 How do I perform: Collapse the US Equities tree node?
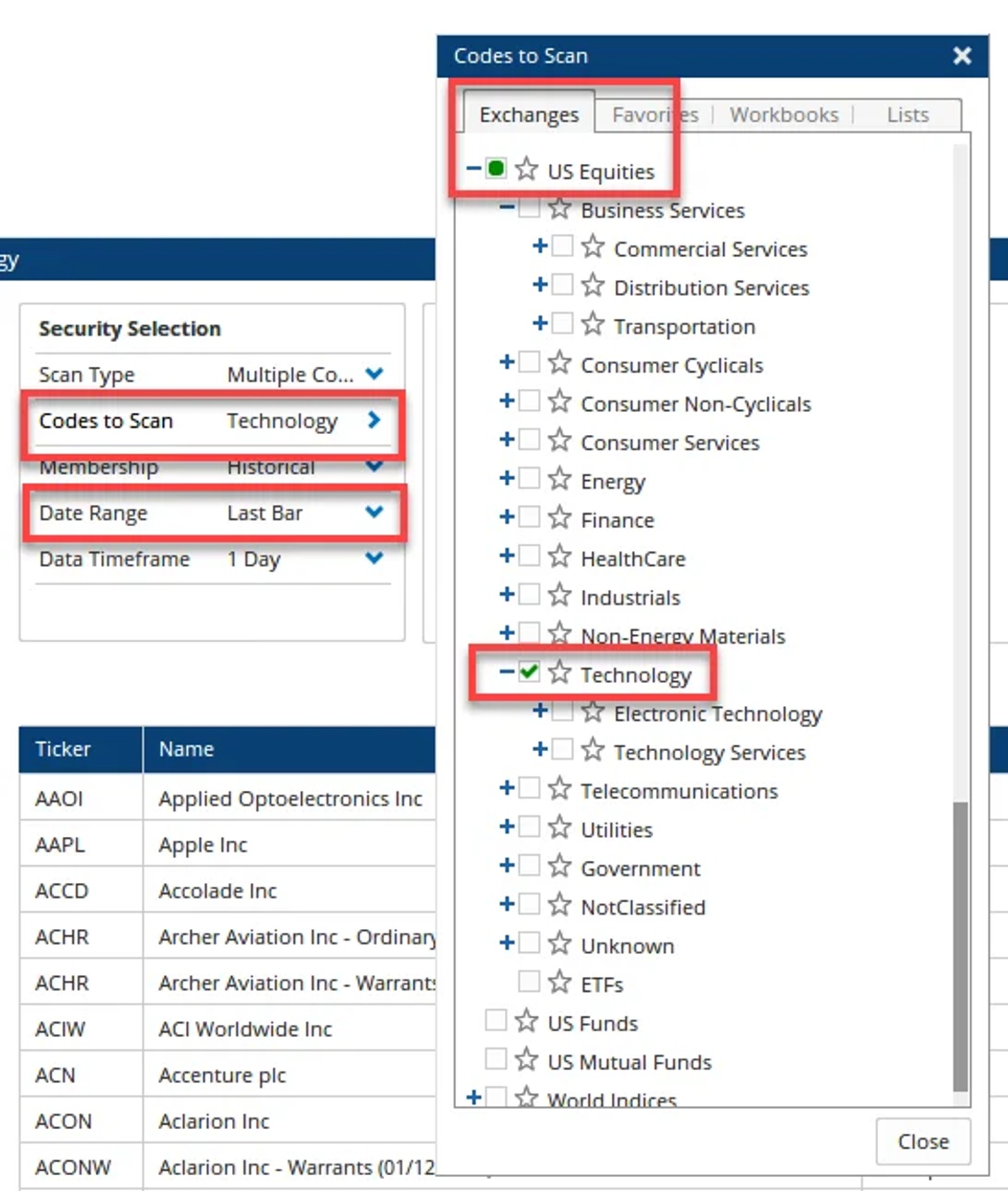pyautogui.click(x=474, y=169)
